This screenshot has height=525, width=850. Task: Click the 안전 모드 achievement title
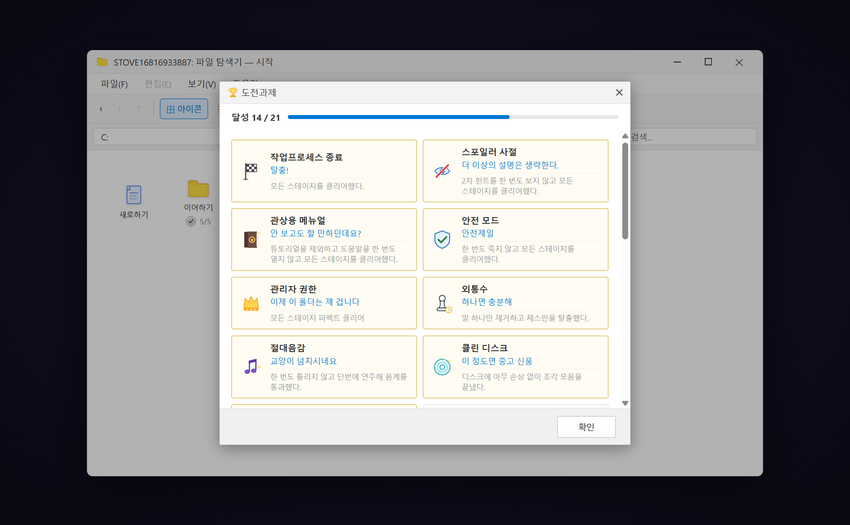pos(480,220)
